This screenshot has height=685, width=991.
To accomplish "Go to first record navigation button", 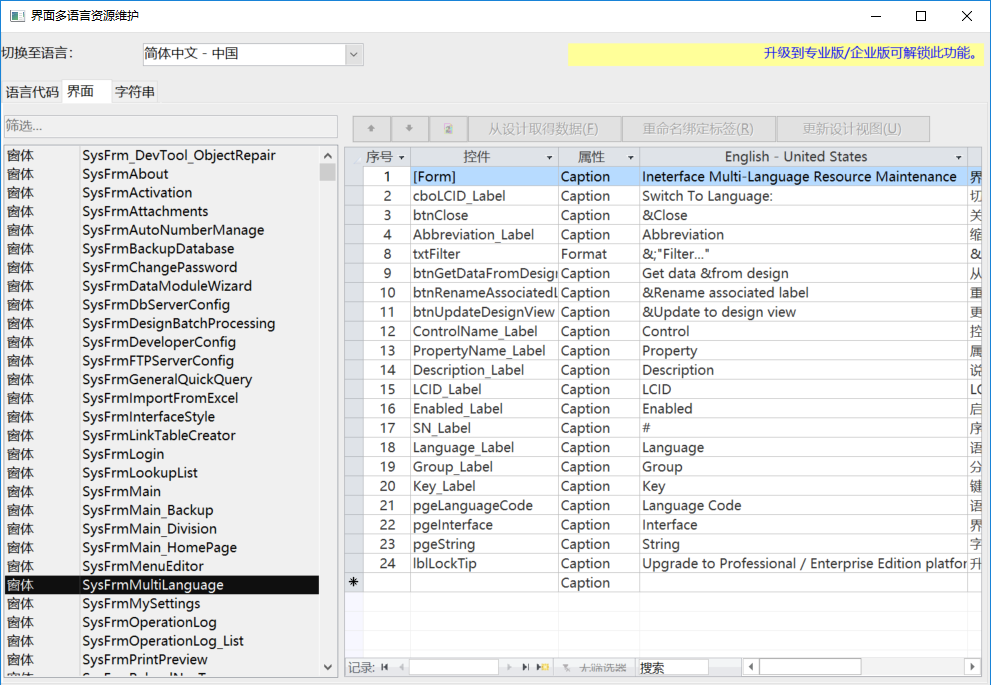I will [385, 667].
